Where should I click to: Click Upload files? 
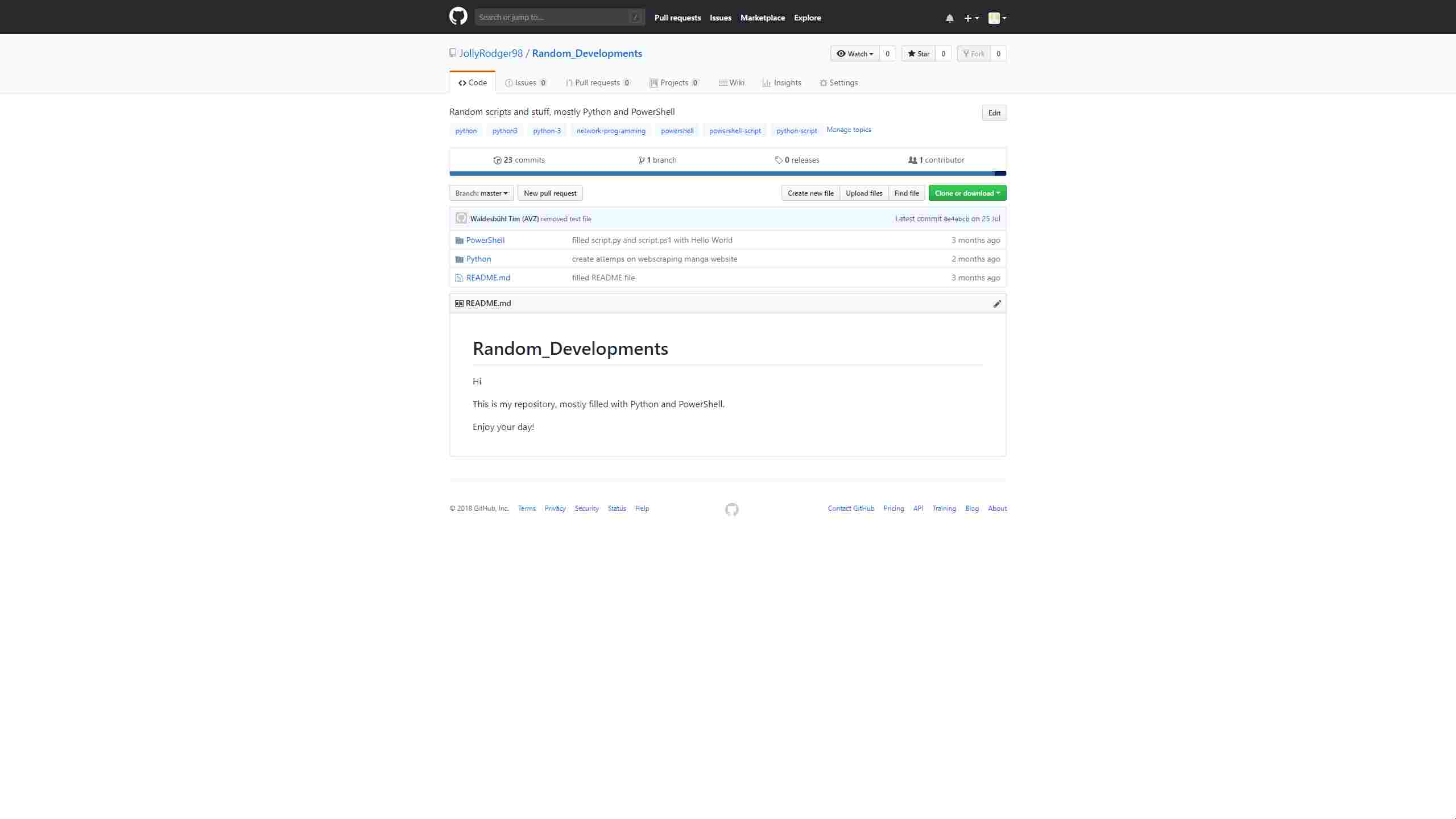[x=864, y=193]
